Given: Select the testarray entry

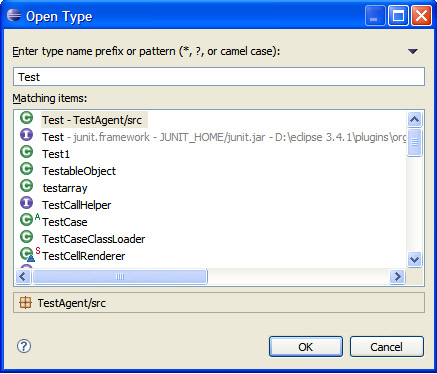Looking at the screenshot, I should (65, 188).
